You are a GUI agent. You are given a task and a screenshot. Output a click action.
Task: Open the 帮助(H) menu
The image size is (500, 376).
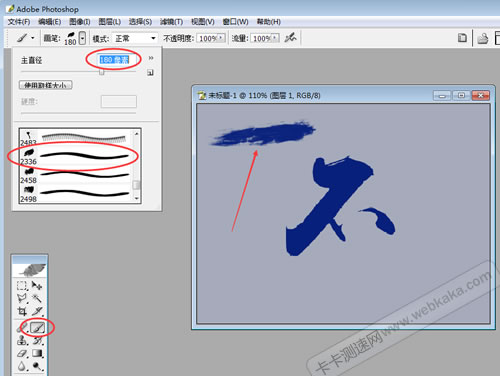[269, 22]
